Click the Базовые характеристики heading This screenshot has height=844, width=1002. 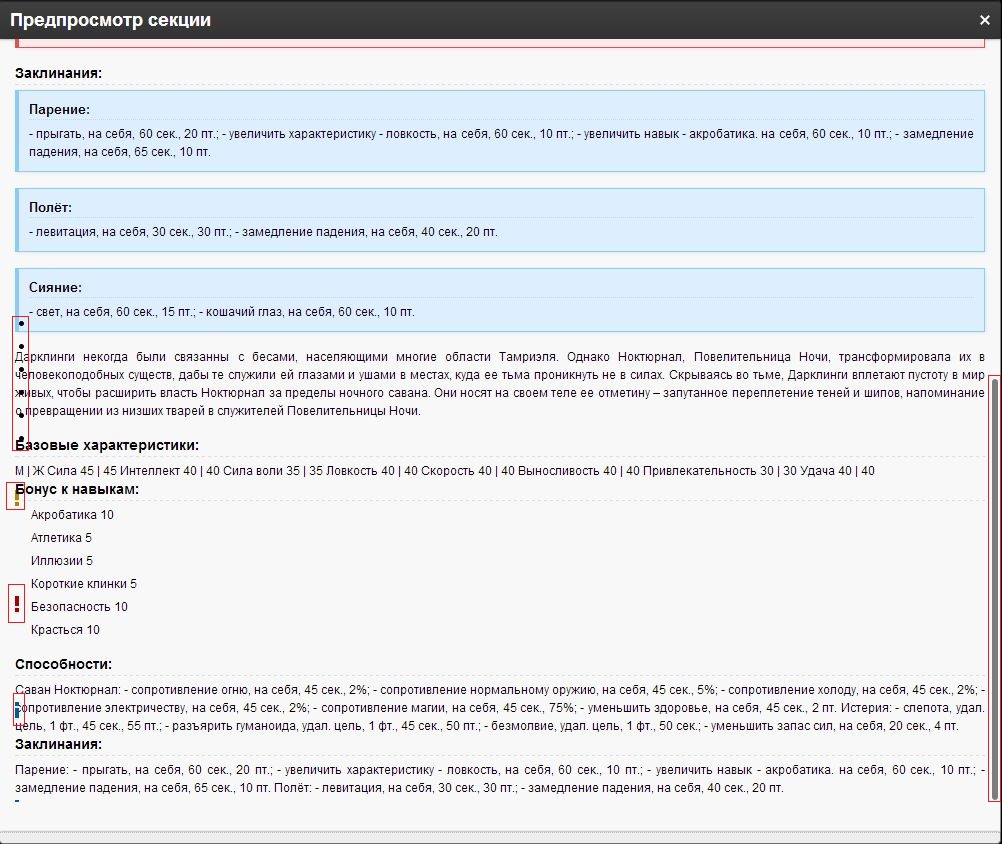pyautogui.click(x=108, y=446)
